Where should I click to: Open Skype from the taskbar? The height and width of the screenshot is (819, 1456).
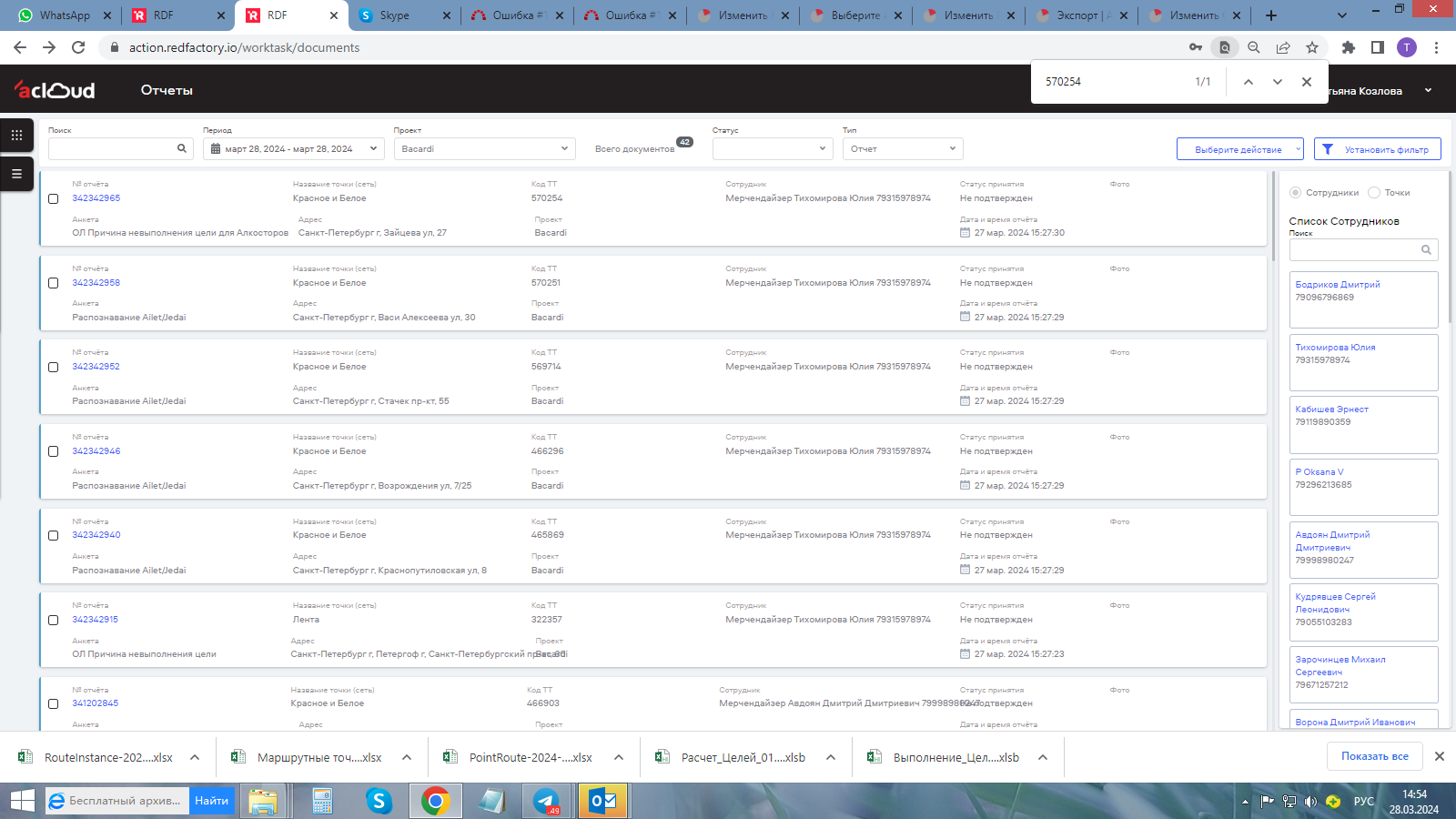coord(379,801)
